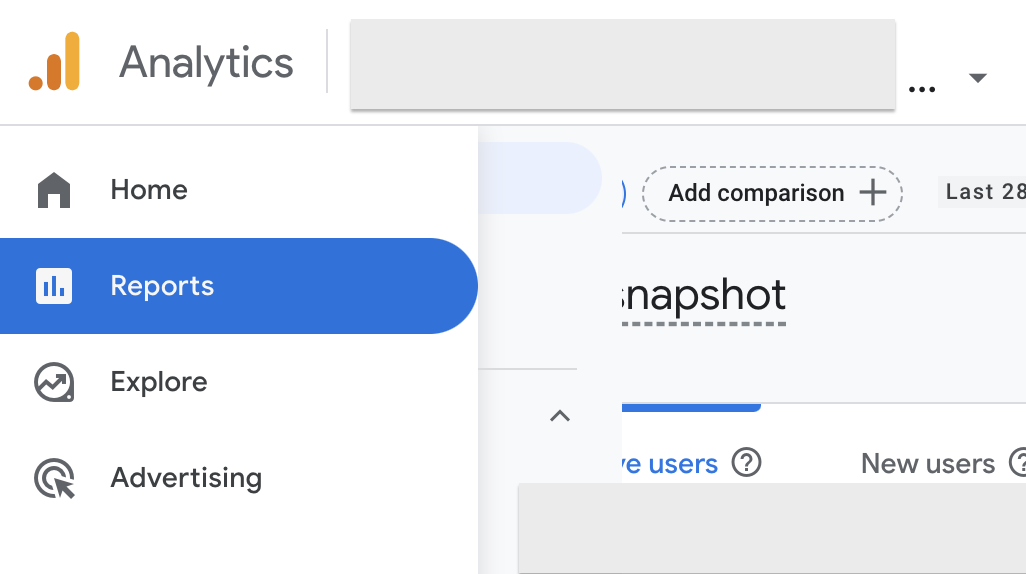Click the three-dot ellipsis in the header
This screenshot has height=574, width=1026.
(922, 88)
